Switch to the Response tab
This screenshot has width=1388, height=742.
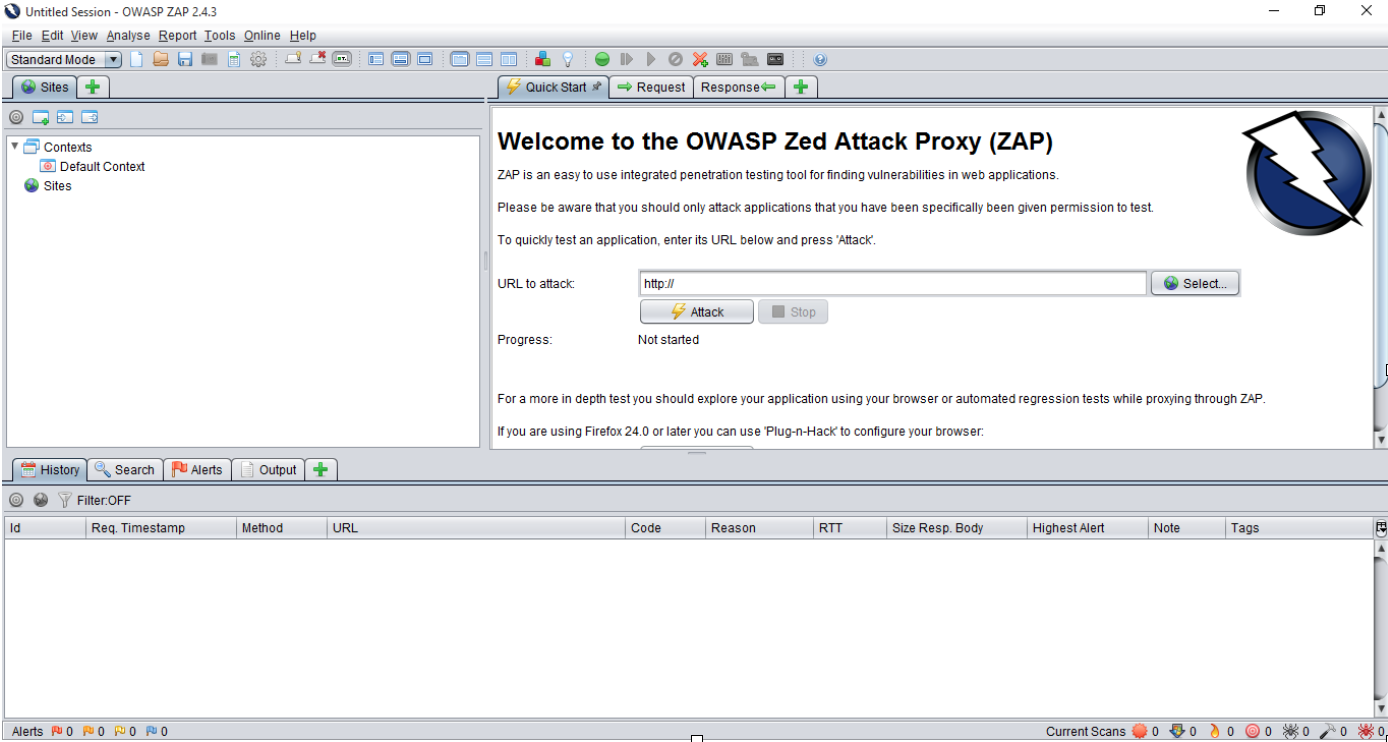(x=738, y=87)
